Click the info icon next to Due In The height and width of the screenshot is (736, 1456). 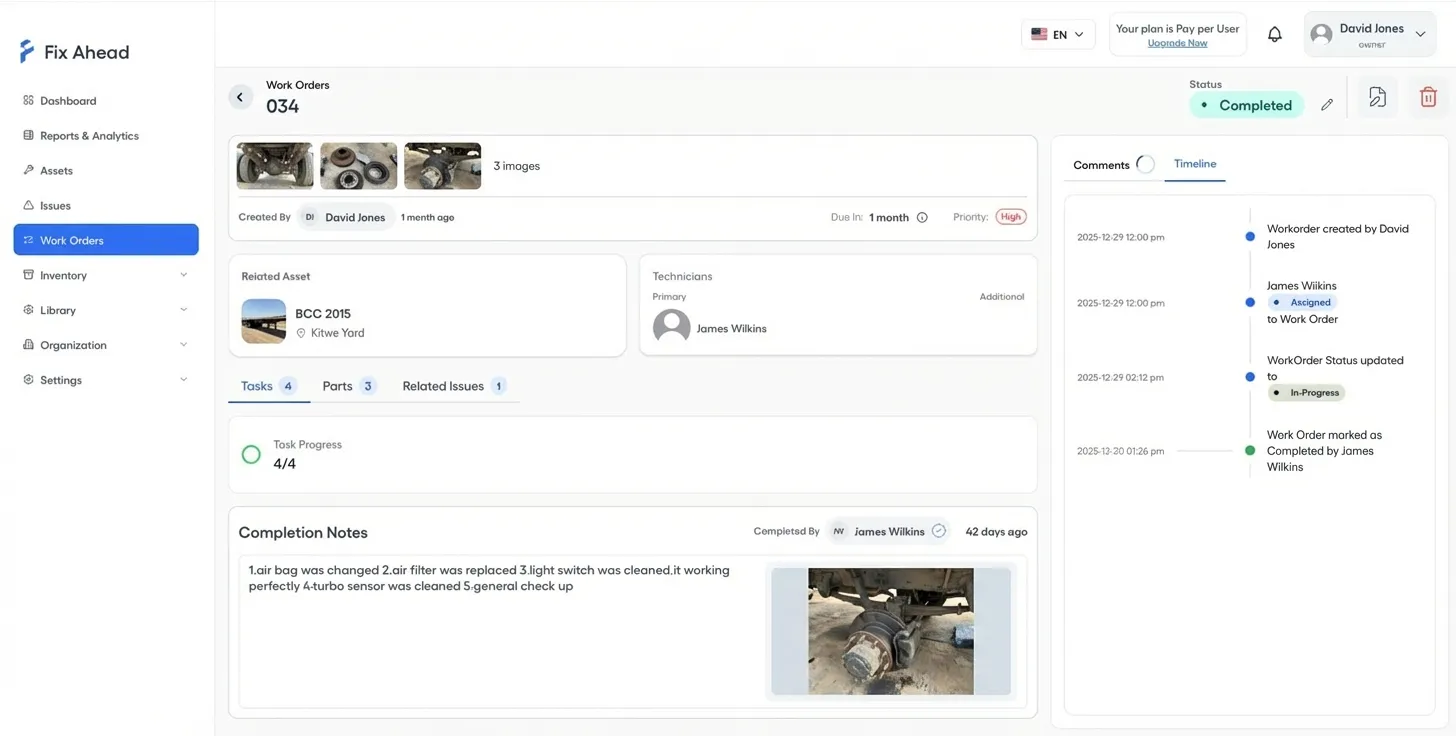(922, 217)
